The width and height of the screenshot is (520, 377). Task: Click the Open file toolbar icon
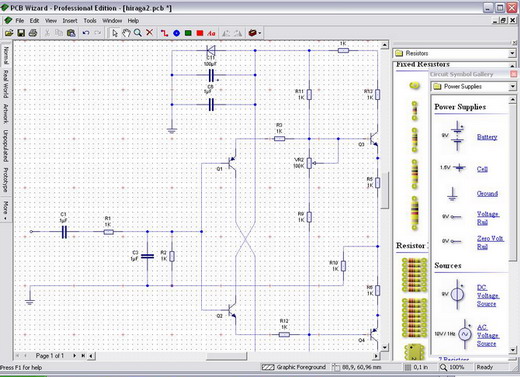pos(9,33)
